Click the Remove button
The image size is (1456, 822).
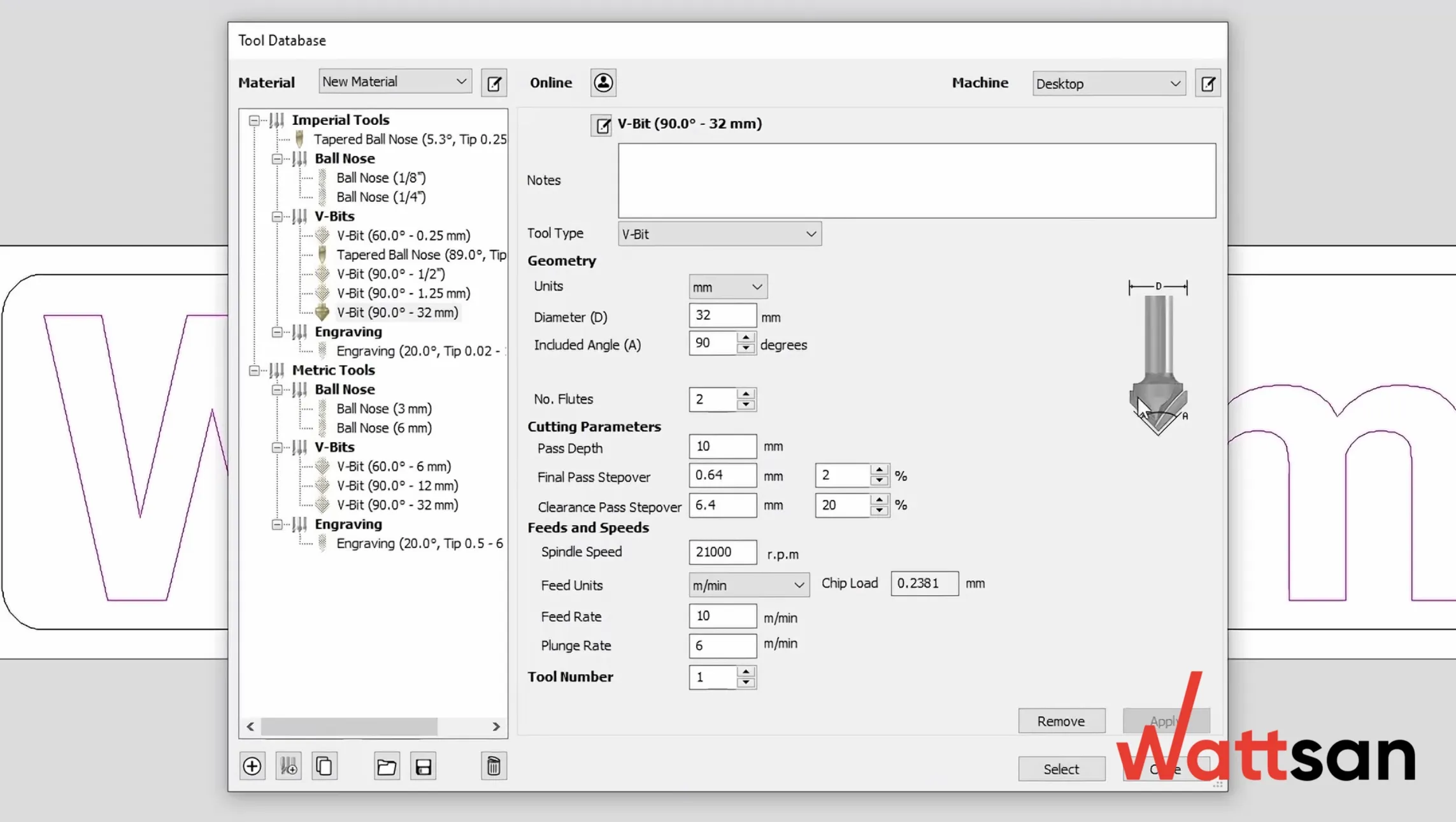[x=1061, y=721]
